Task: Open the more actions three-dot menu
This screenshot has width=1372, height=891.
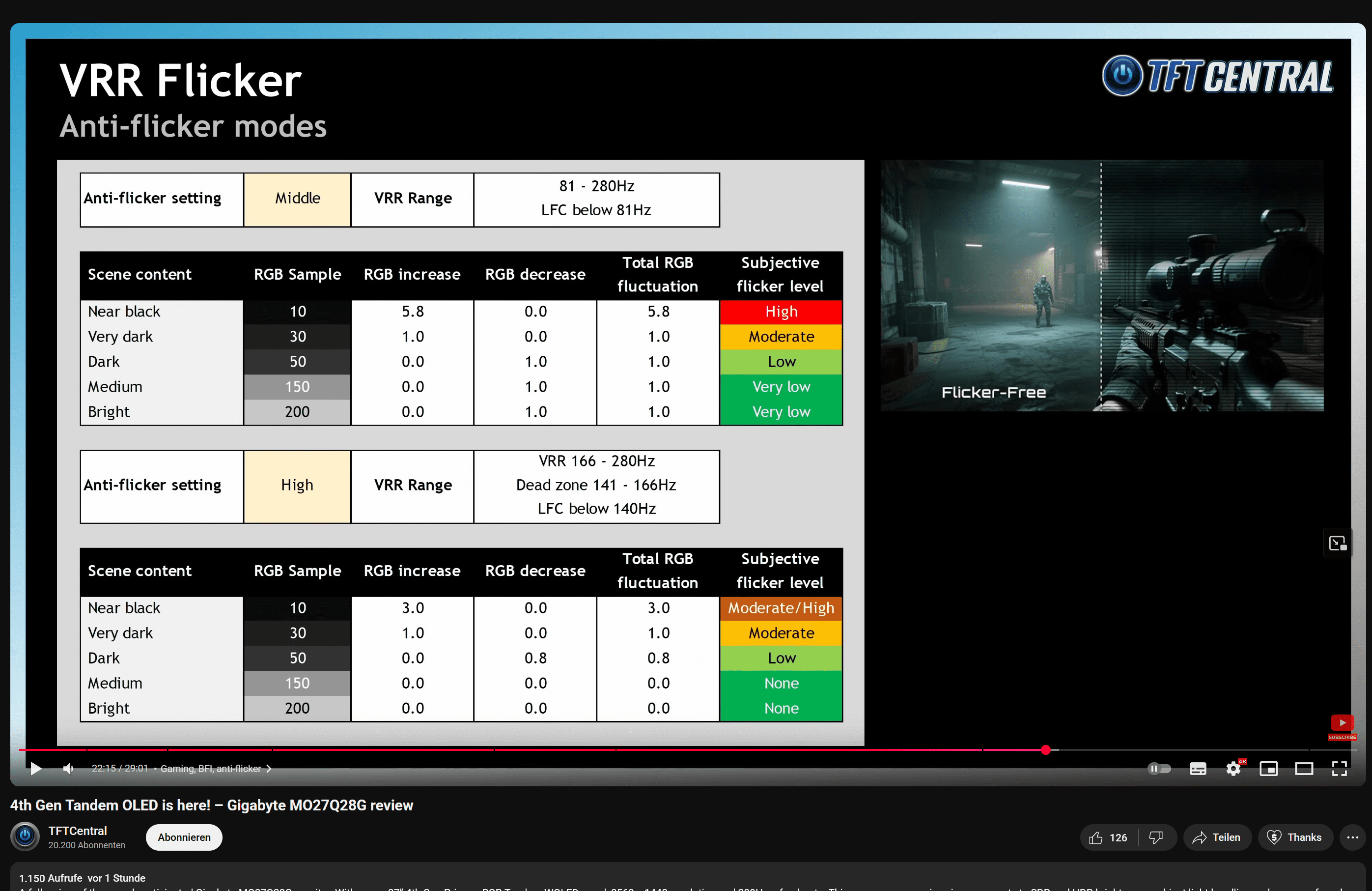Action: click(1352, 837)
